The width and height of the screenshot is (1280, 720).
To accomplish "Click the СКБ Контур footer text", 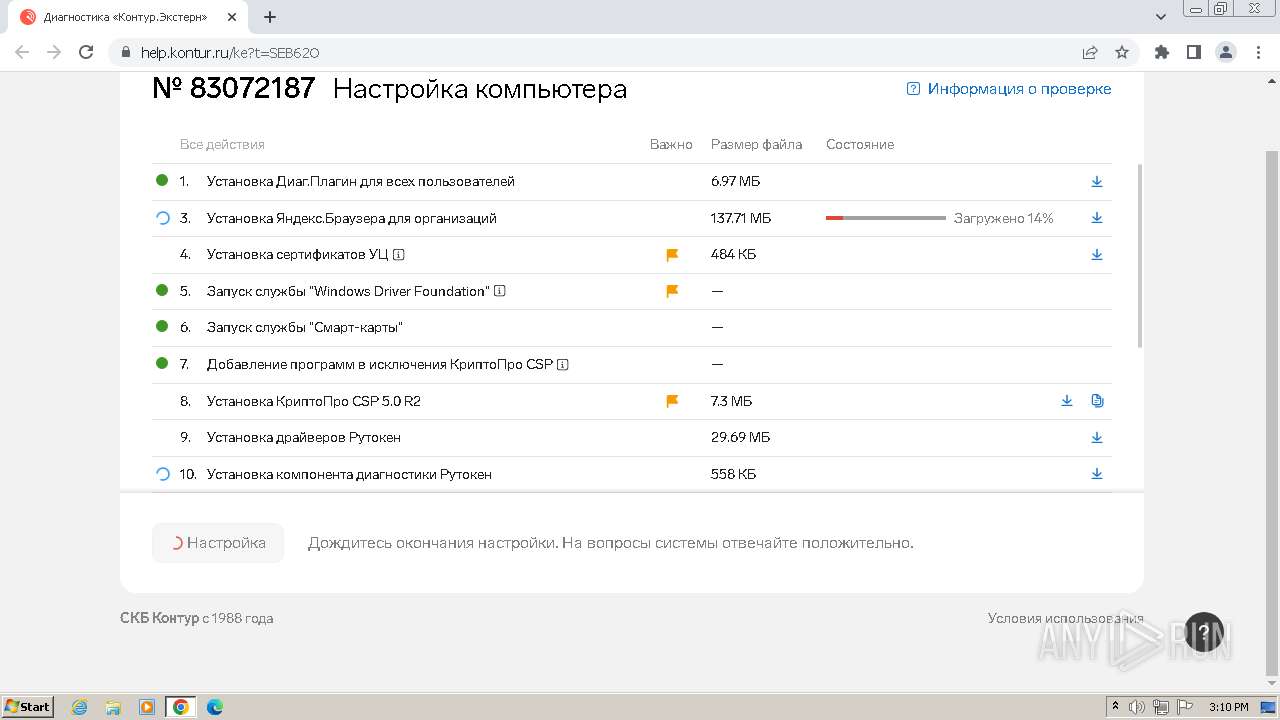I will (160, 618).
